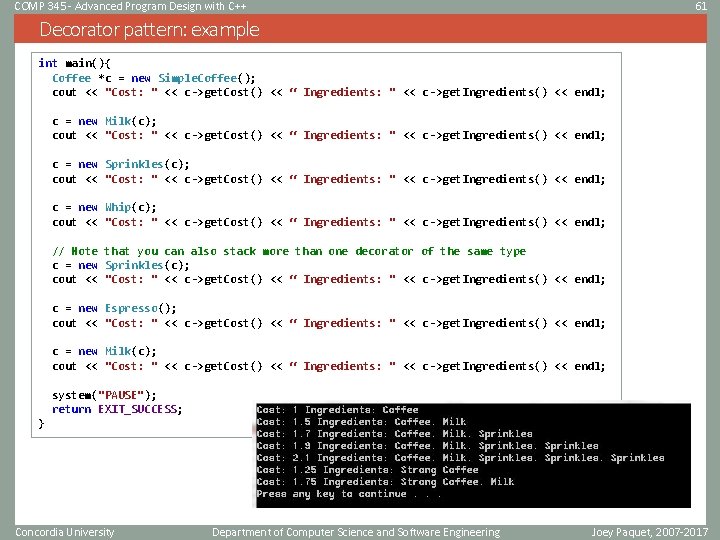Click the 'c = new Espresso();' line

pos(114,308)
